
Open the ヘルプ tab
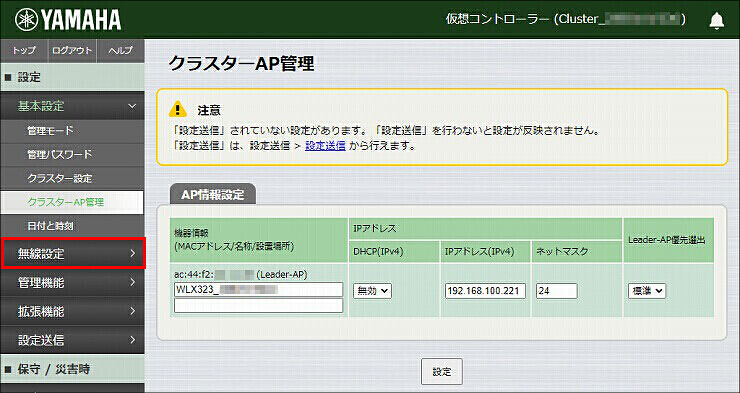(x=120, y=50)
